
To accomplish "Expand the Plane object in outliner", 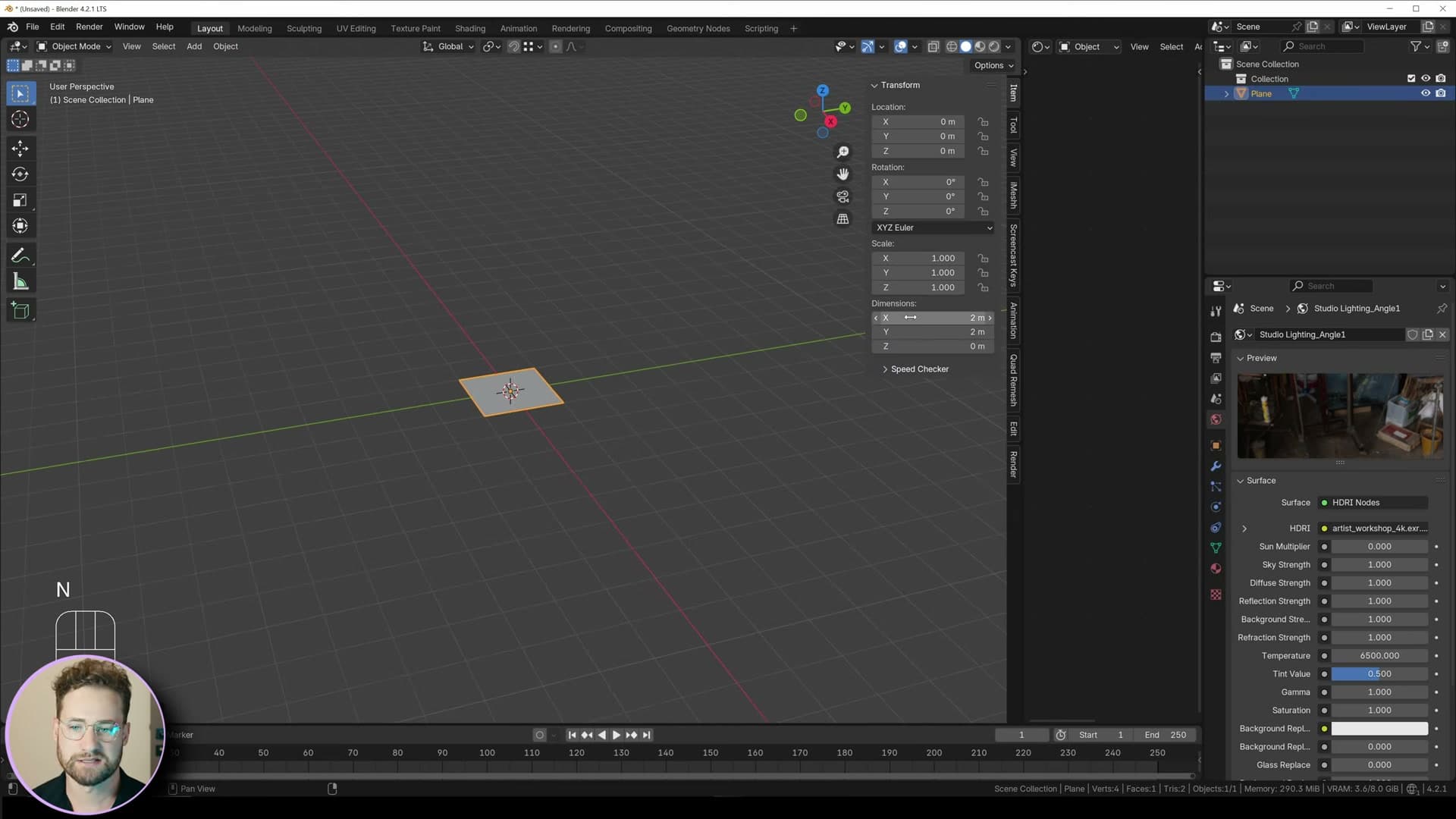I will point(1226,94).
